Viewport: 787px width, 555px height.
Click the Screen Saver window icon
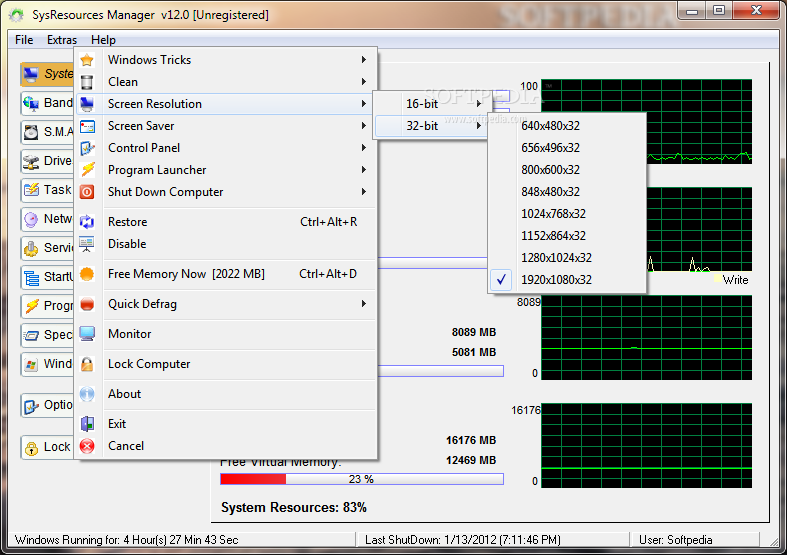tap(87, 126)
